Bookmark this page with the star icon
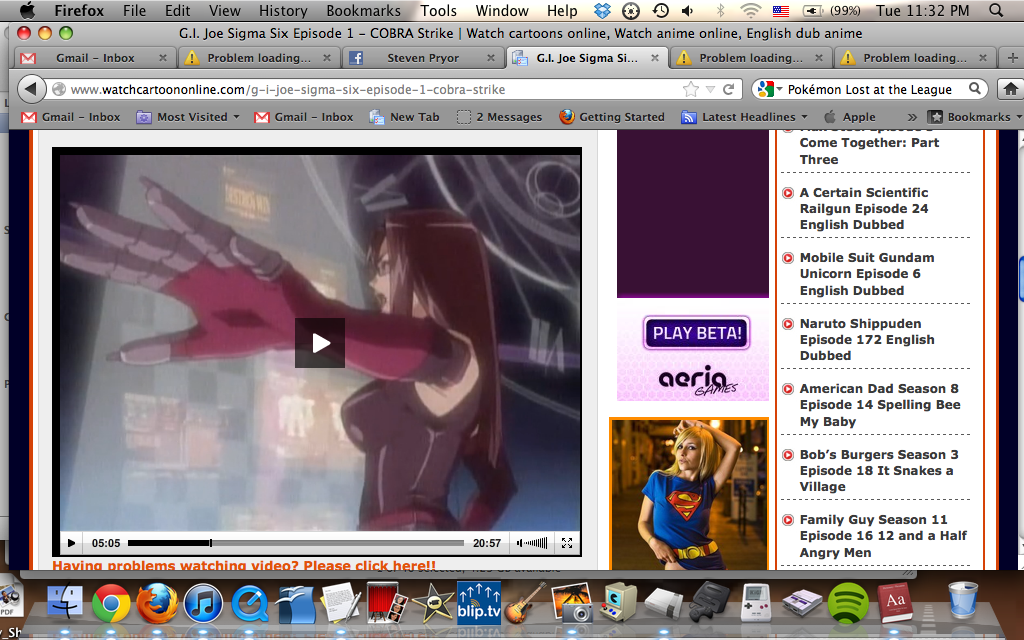1024x640 pixels. (x=690, y=89)
